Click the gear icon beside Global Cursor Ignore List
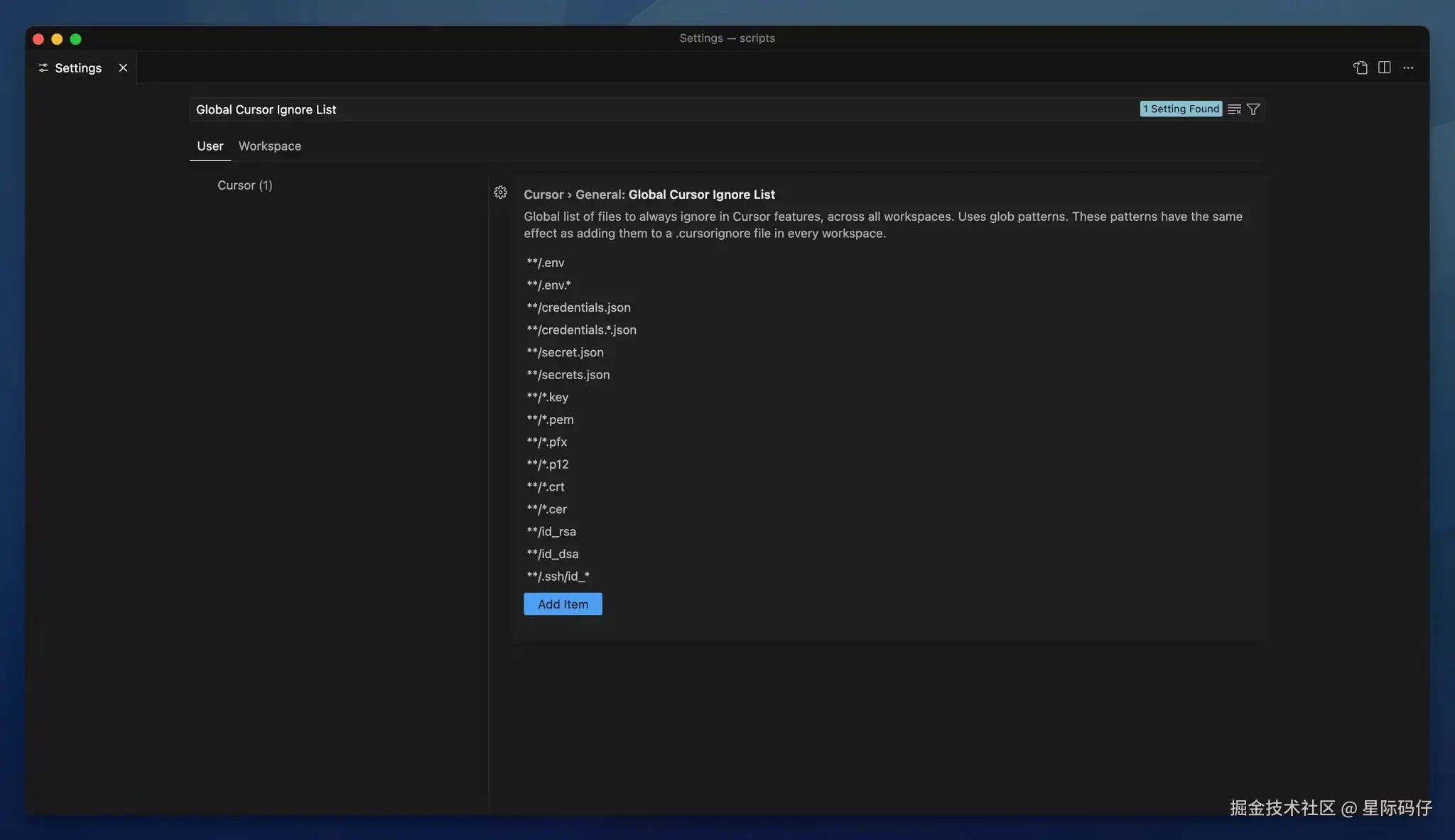 click(x=500, y=192)
